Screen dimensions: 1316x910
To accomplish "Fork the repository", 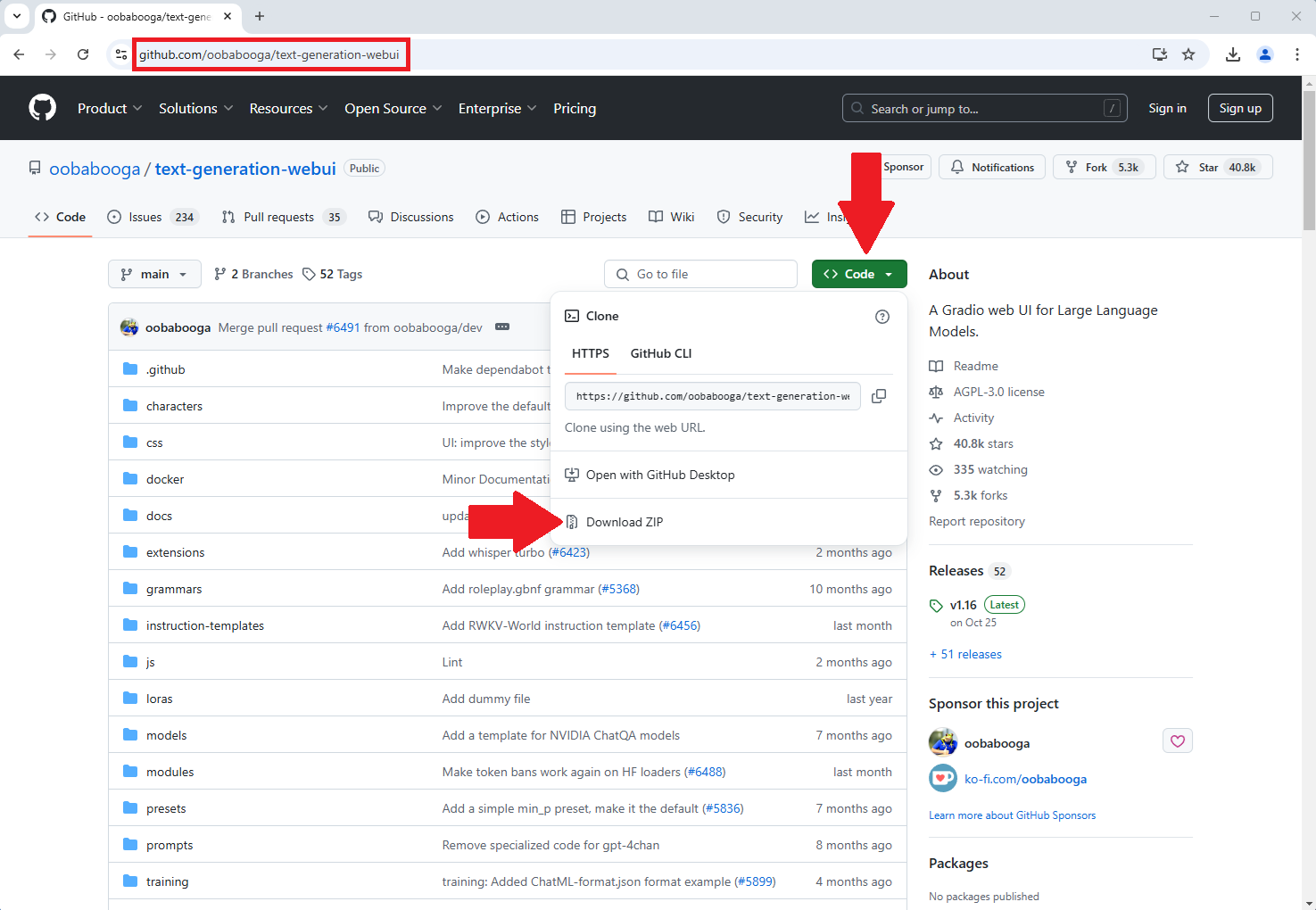I will tap(1105, 167).
